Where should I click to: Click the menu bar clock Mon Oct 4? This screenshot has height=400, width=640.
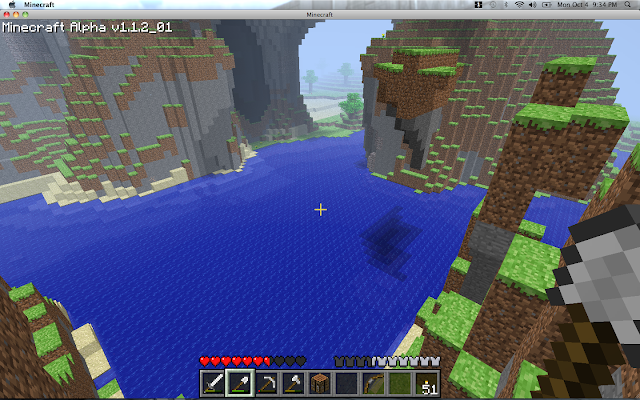click(x=587, y=4)
